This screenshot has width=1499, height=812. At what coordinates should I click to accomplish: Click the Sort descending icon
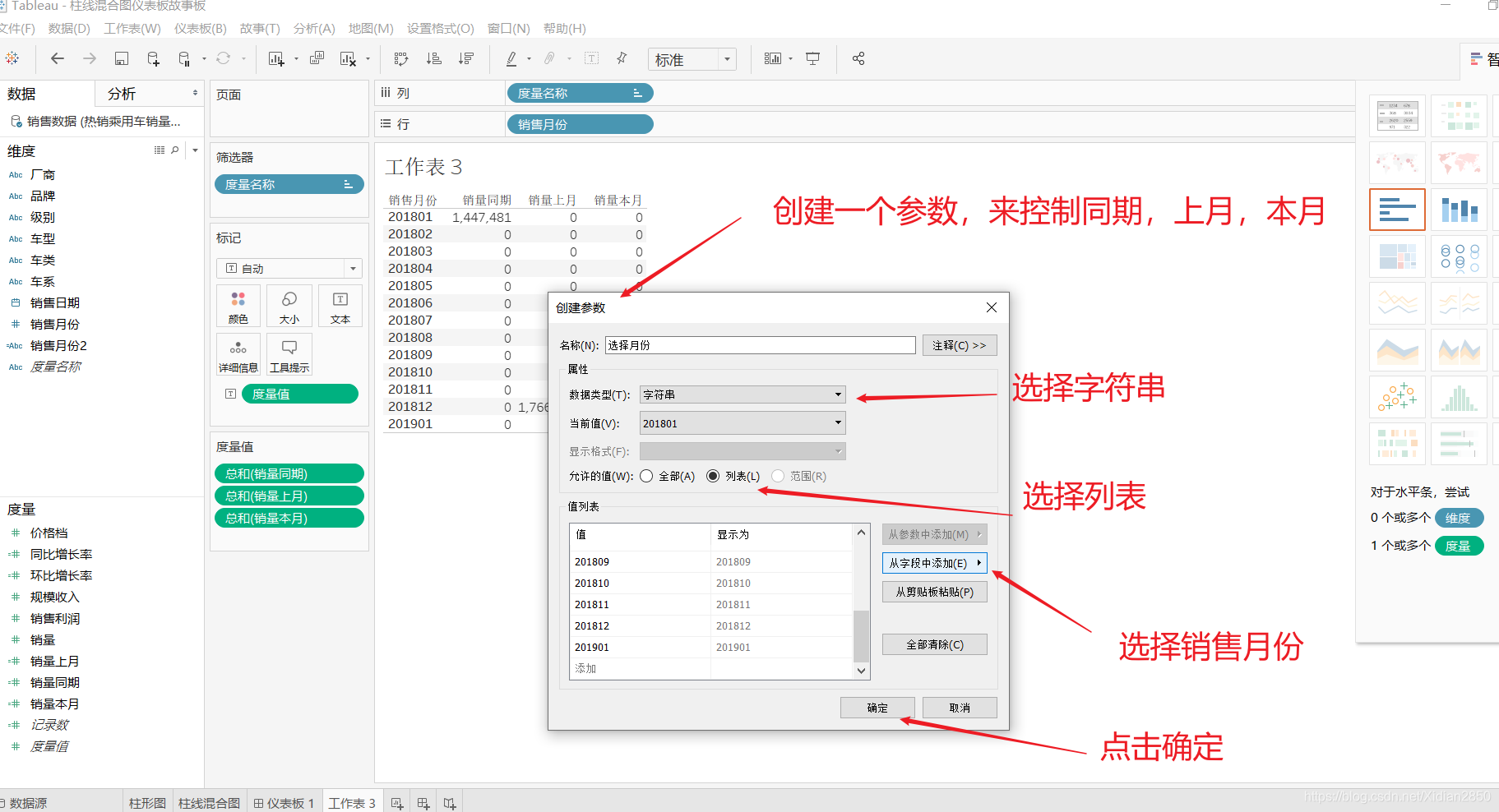[466, 58]
